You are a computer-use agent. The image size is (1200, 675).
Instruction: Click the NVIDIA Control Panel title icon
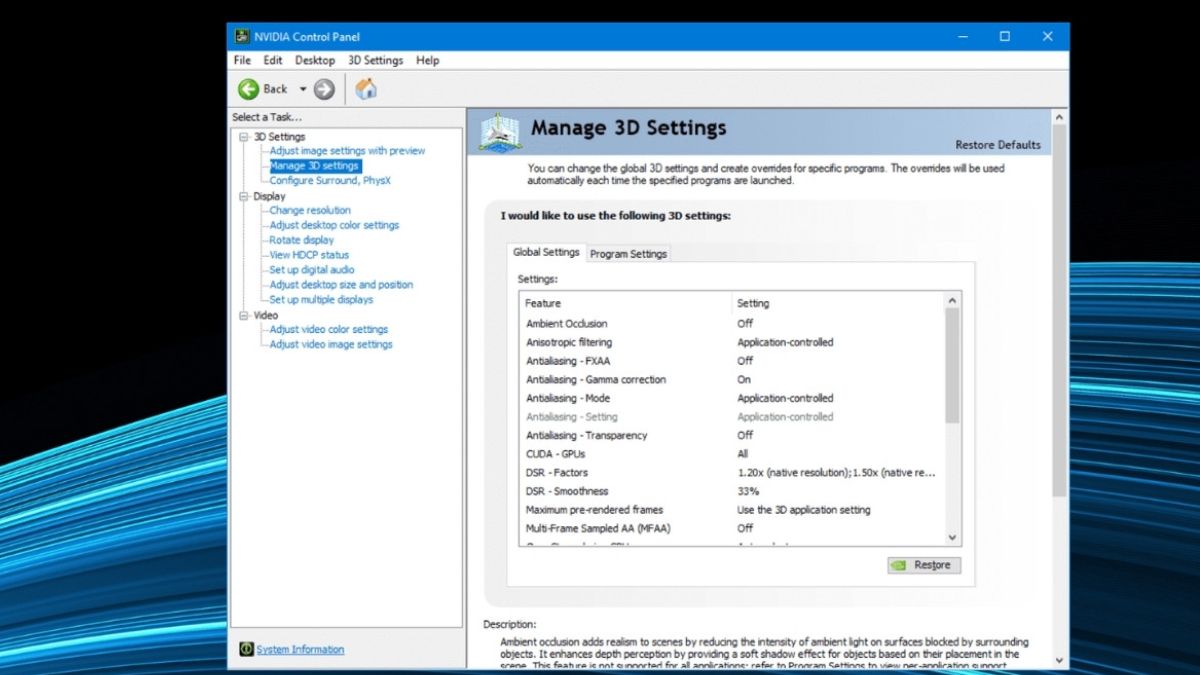click(242, 37)
